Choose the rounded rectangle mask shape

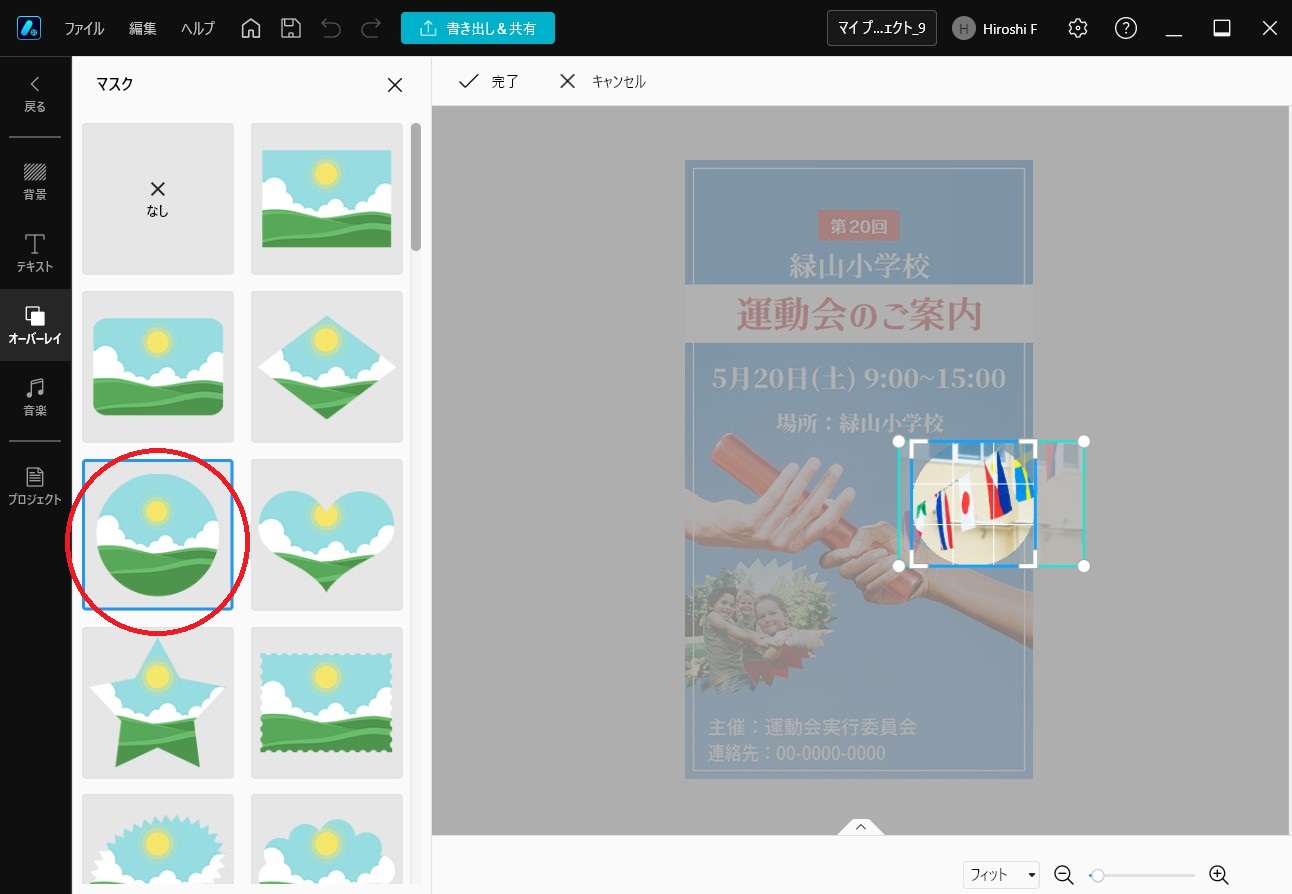point(158,367)
